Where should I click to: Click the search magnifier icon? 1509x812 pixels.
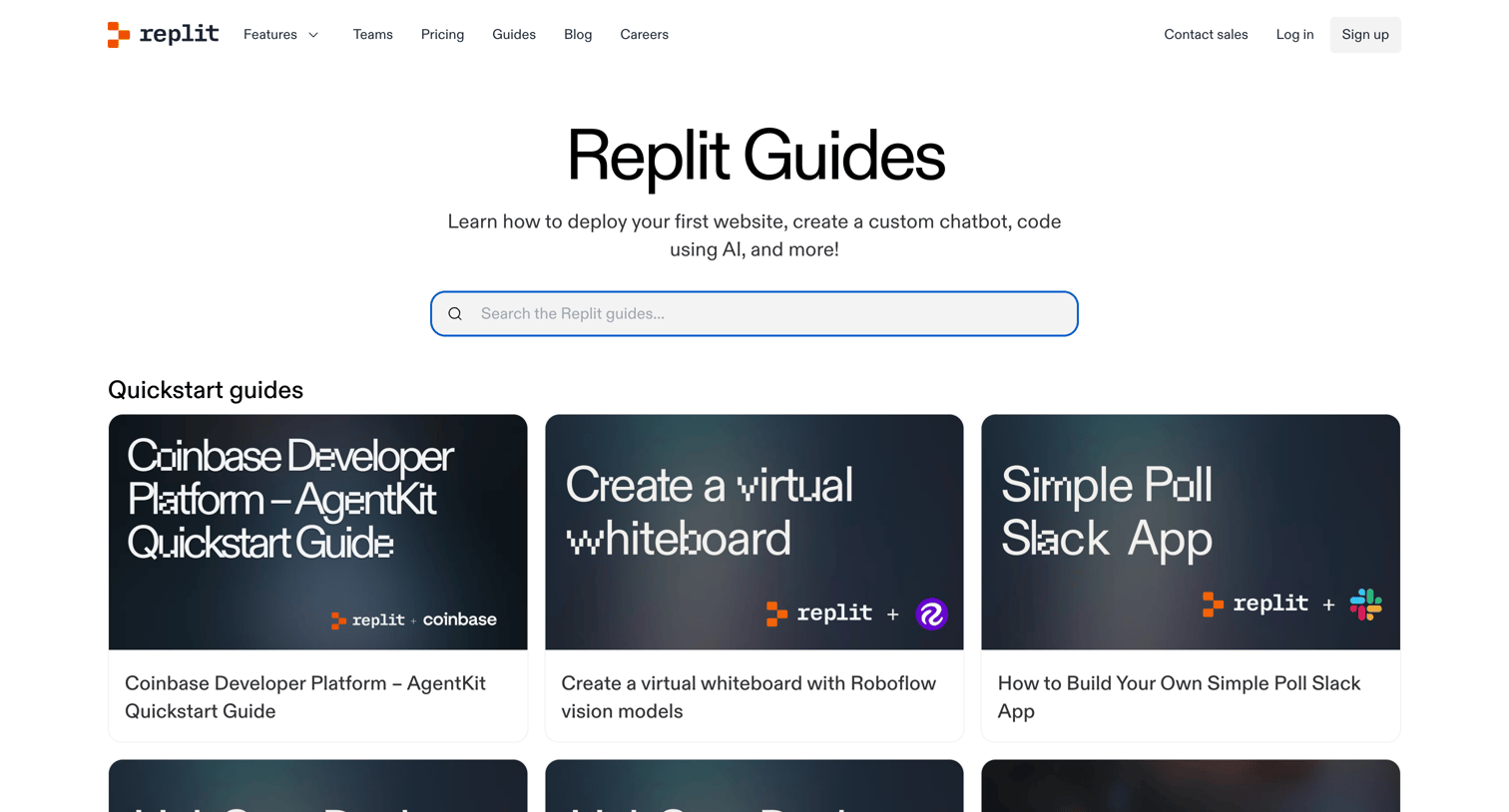coord(455,314)
